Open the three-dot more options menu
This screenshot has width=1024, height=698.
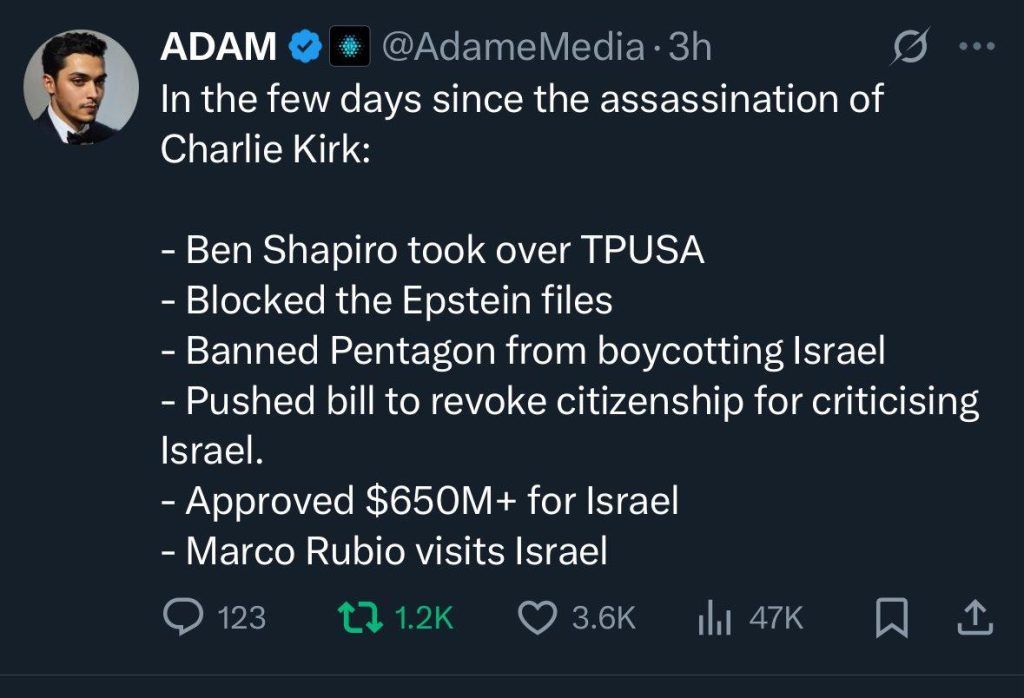point(977,46)
